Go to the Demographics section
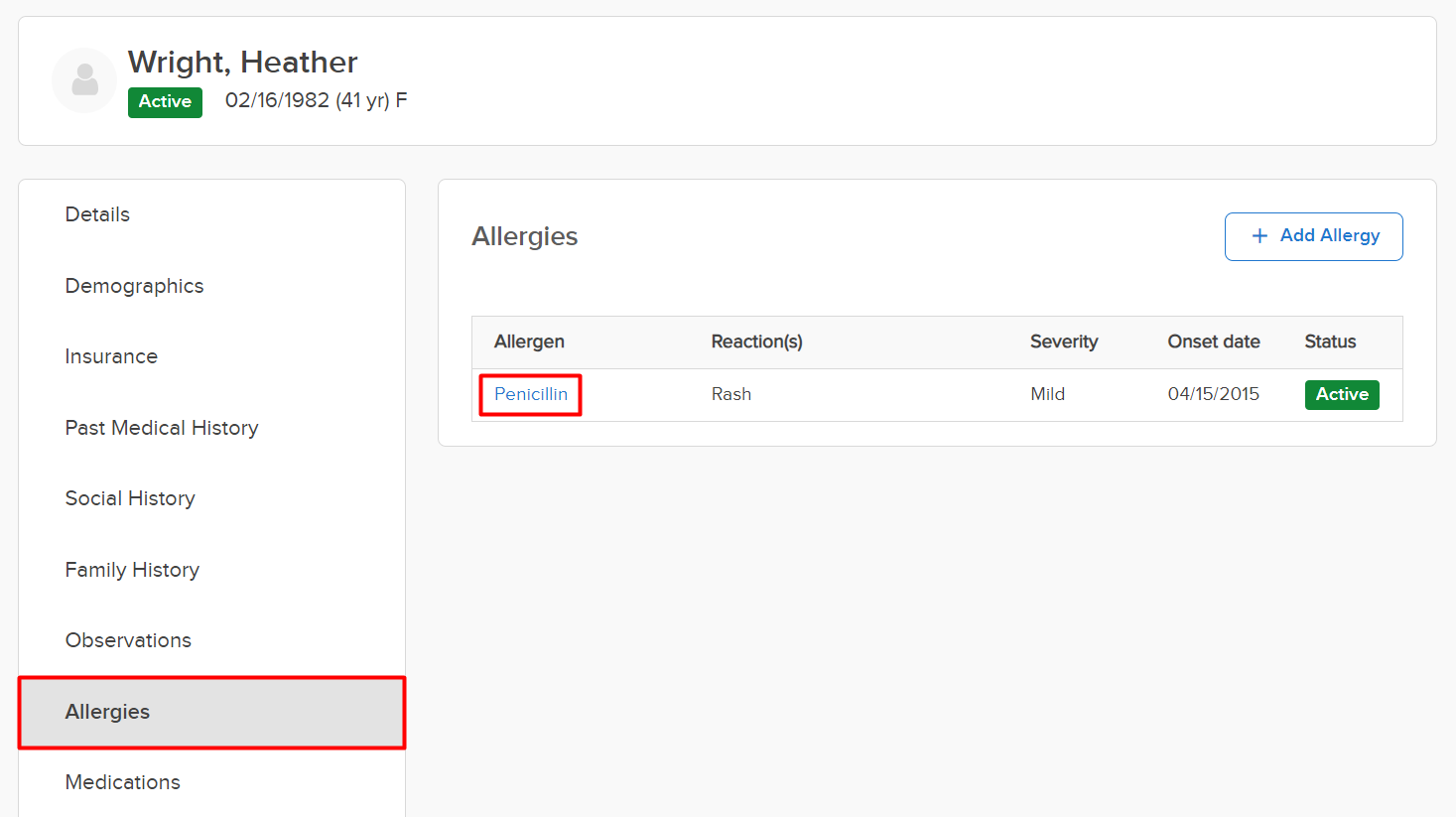This screenshot has width=1456, height=817. tap(134, 286)
